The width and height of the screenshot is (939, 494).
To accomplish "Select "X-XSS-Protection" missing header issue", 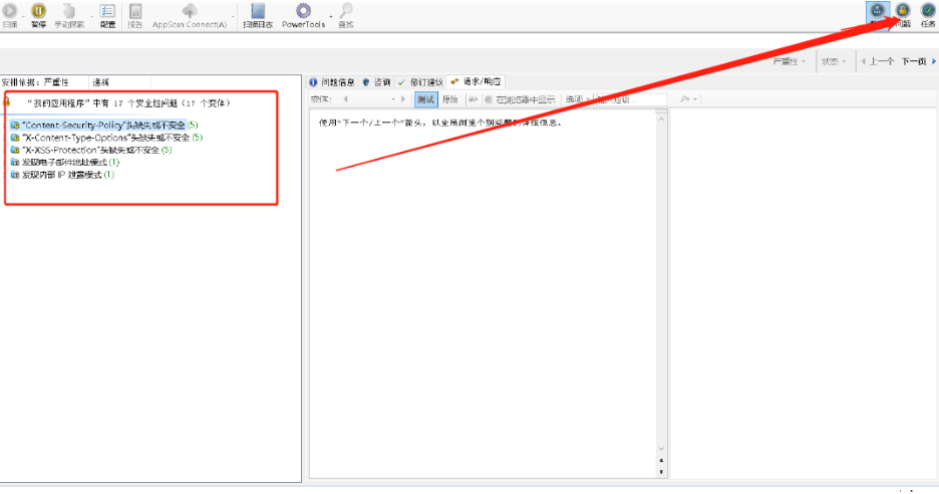I will (x=91, y=150).
